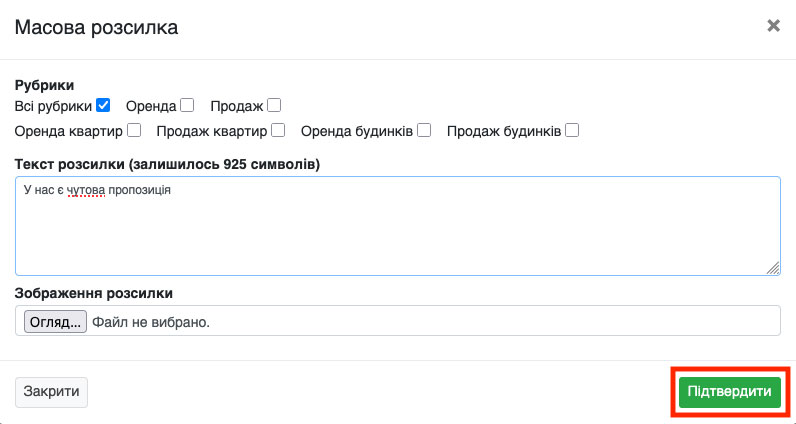Tick the Продаж checkbox

[x=274, y=105]
